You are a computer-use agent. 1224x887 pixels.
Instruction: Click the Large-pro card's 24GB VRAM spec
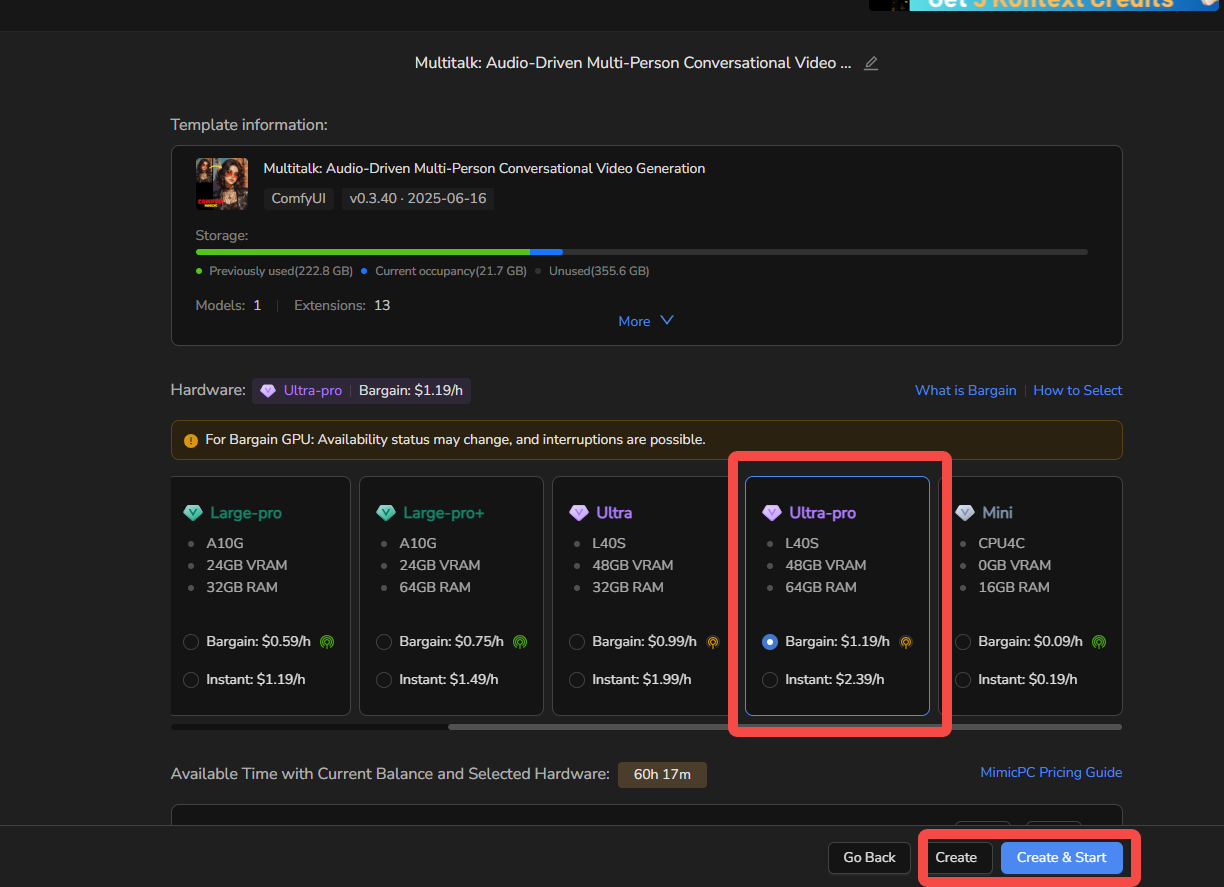[247, 565]
